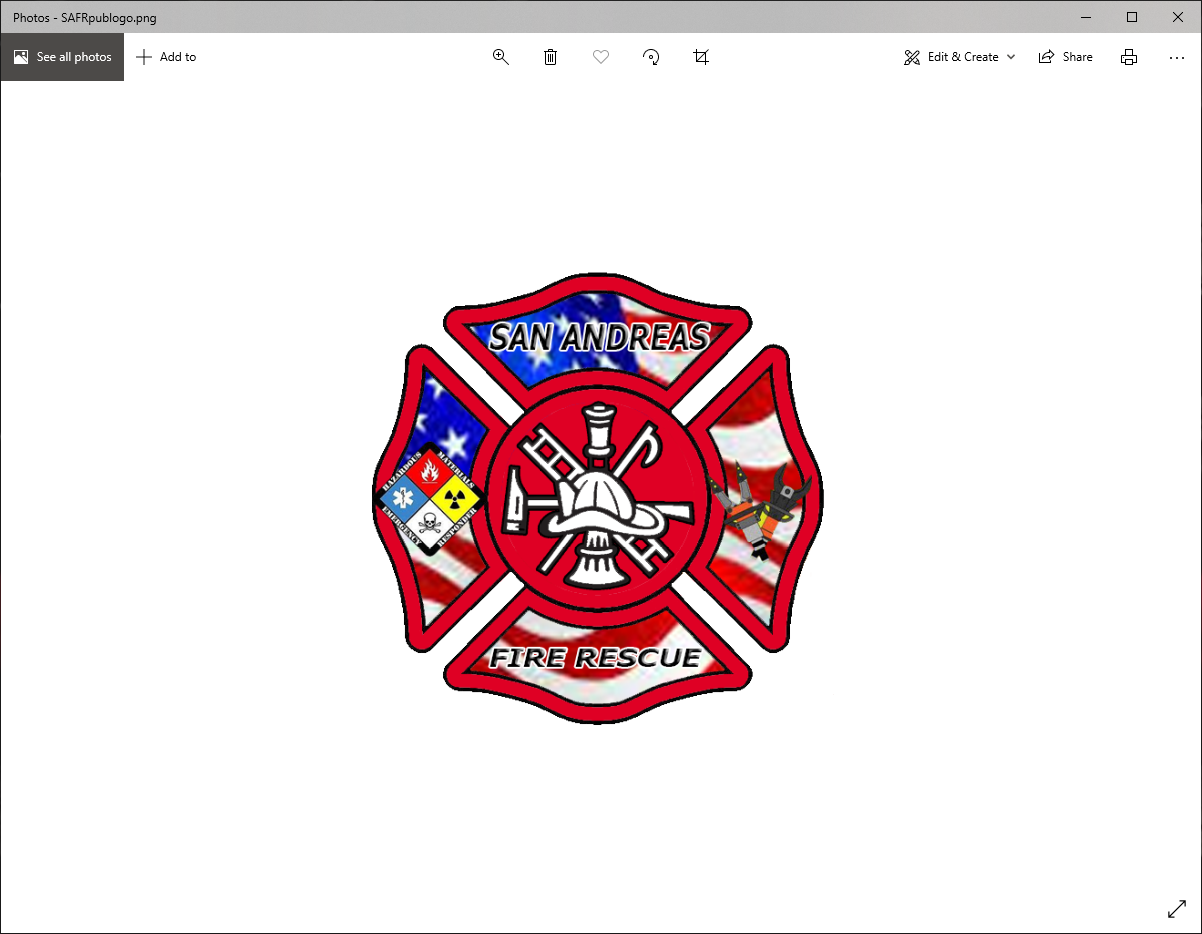The image size is (1202, 934).
Task: Select the Crop tool icon
Action: click(701, 57)
